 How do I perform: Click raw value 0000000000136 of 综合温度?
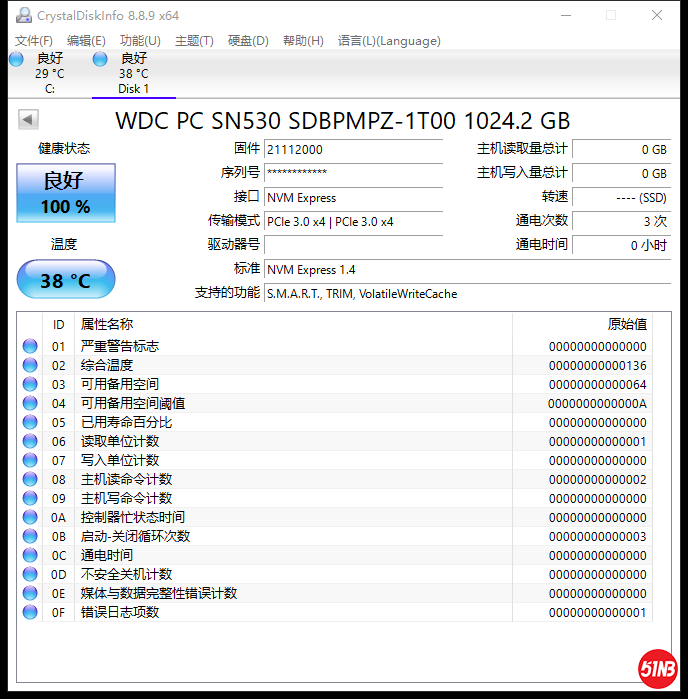(597, 366)
